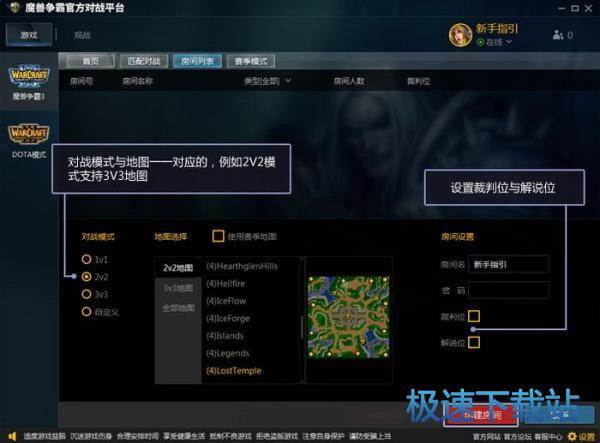Image resolution: width=600 pixels, height=443 pixels.
Task: Focus the 房间名 room name field
Action: pos(509,264)
